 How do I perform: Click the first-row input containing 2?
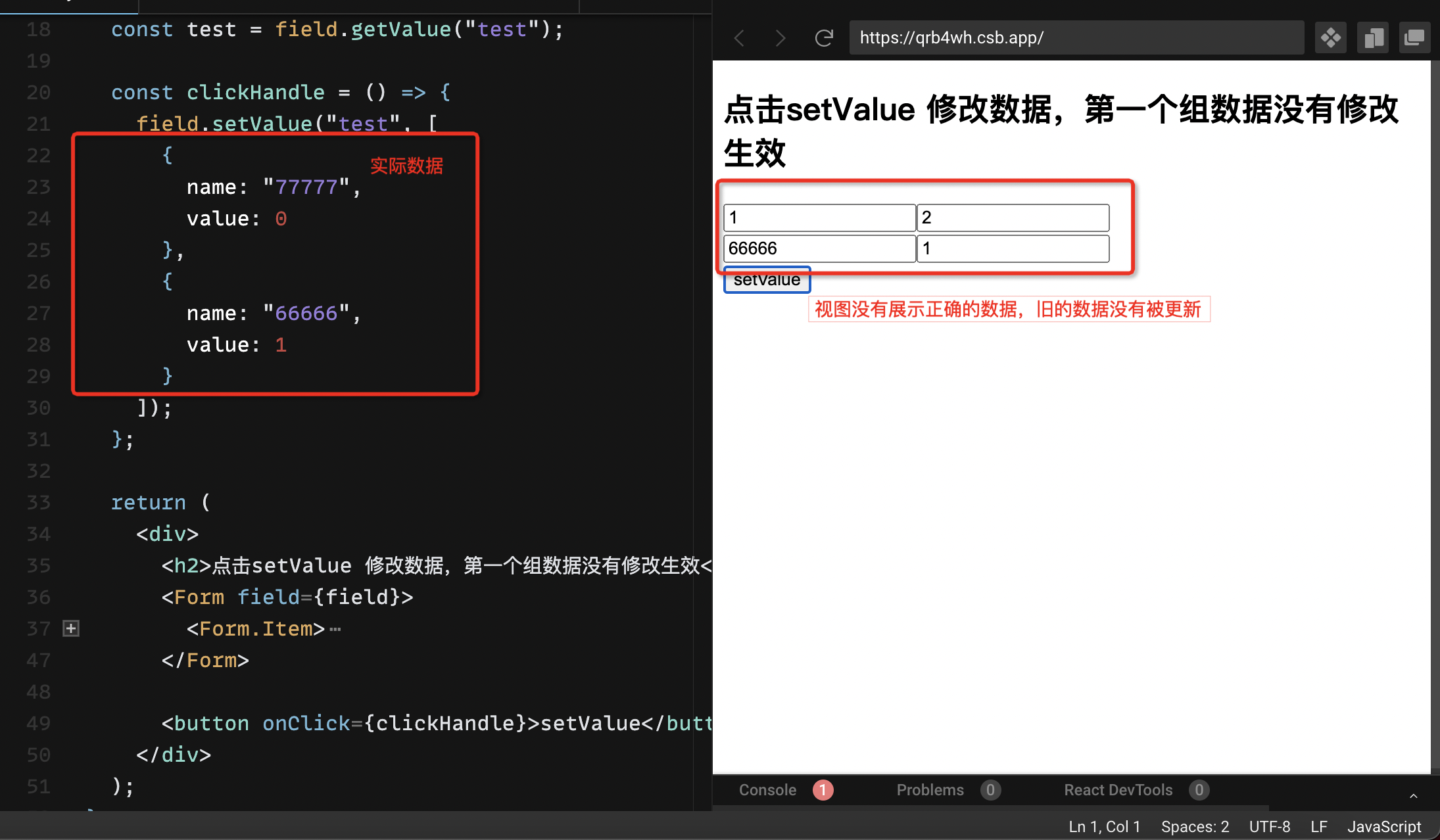1013,218
